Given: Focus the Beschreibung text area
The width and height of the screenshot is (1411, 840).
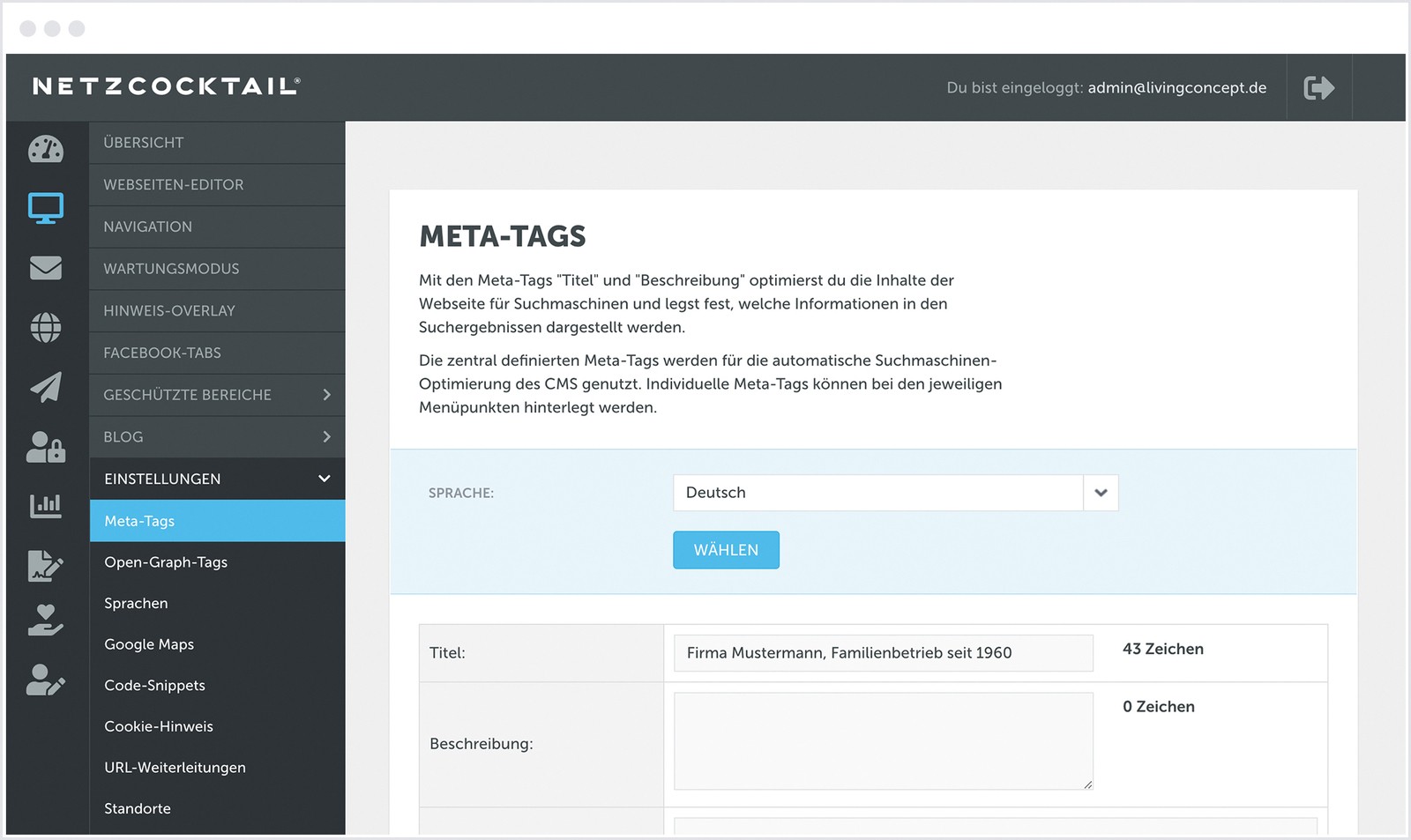Looking at the screenshot, I should pyautogui.click(x=883, y=741).
